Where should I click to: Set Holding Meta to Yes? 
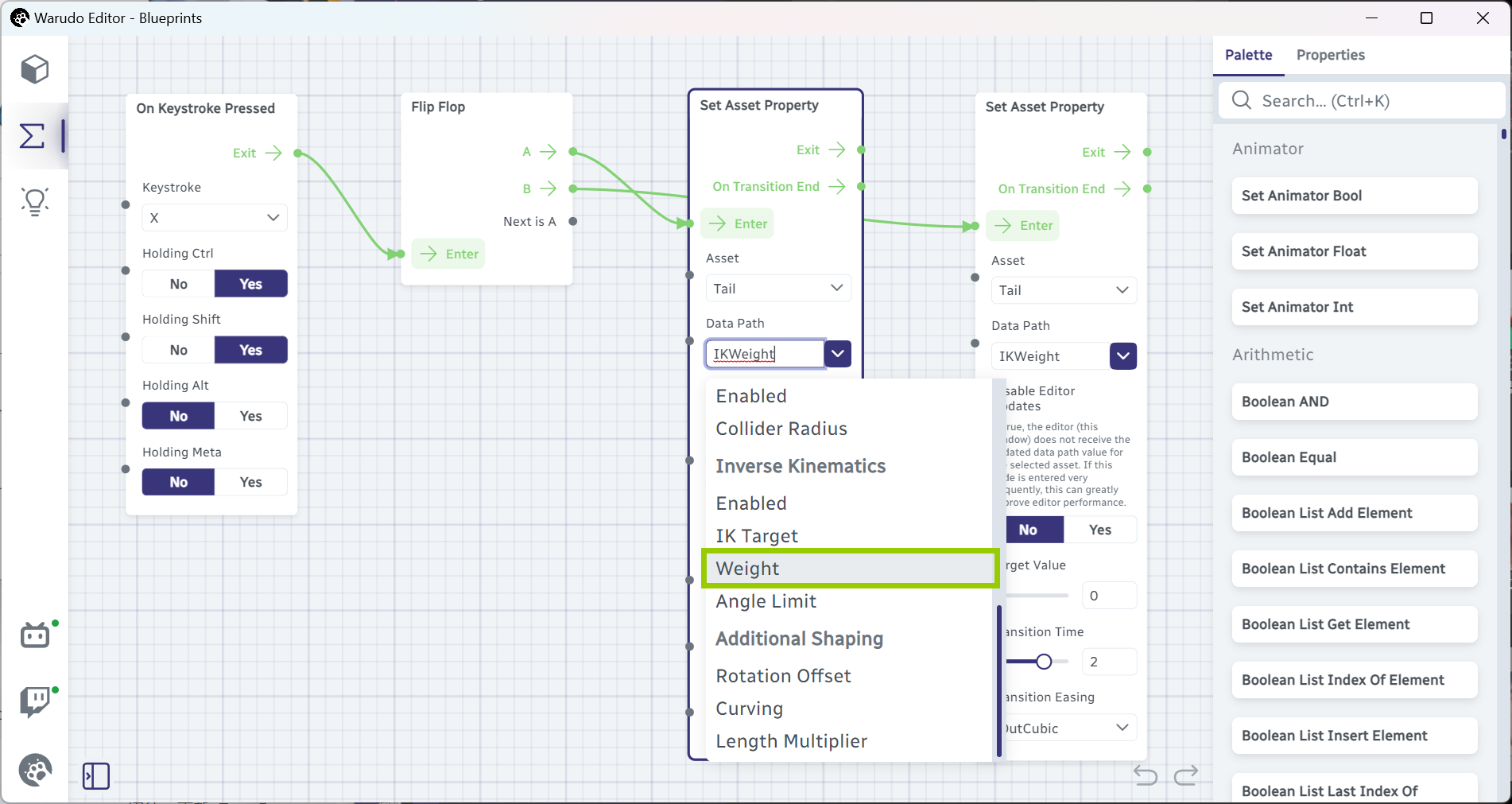coord(251,482)
